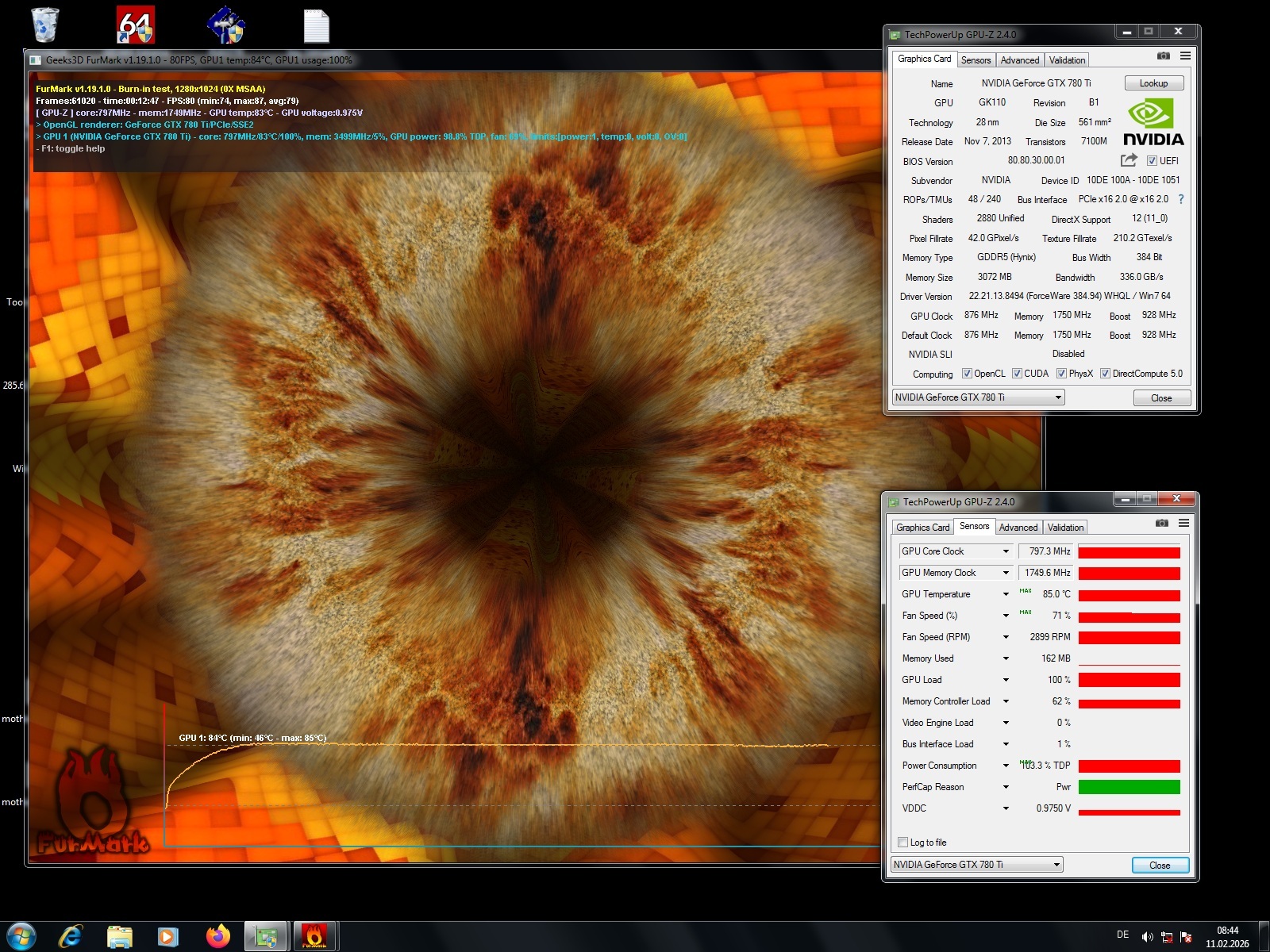This screenshot has width=1270, height=952.
Task: Click FurMark icon in the taskbar
Action: [314, 936]
